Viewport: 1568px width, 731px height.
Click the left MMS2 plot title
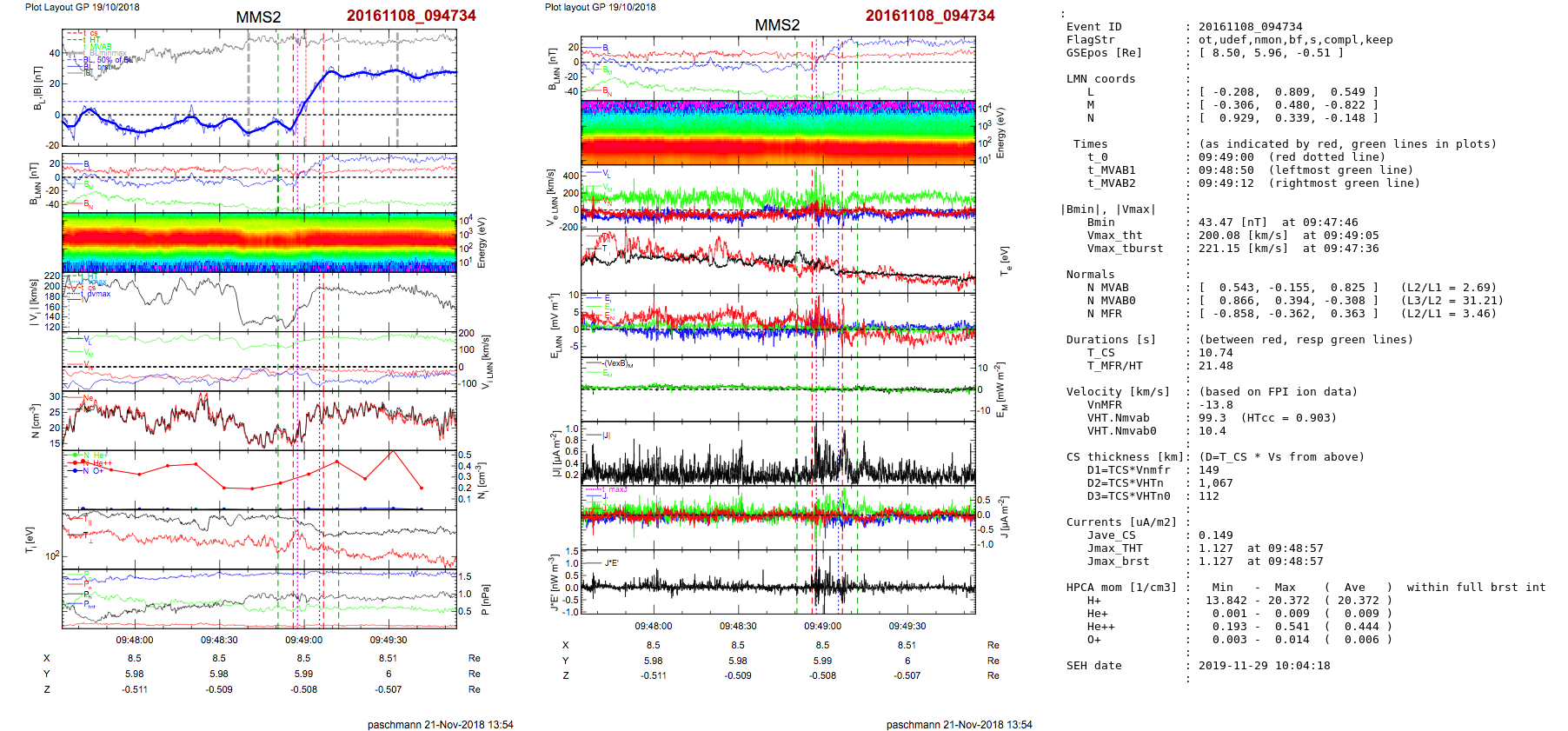pyautogui.click(x=258, y=17)
